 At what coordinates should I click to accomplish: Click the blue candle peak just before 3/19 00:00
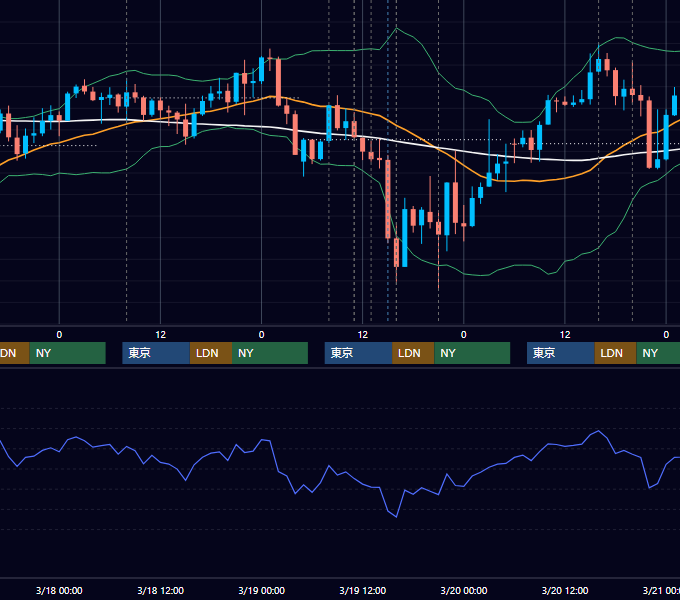pyautogui.click(x=262, y=68)
